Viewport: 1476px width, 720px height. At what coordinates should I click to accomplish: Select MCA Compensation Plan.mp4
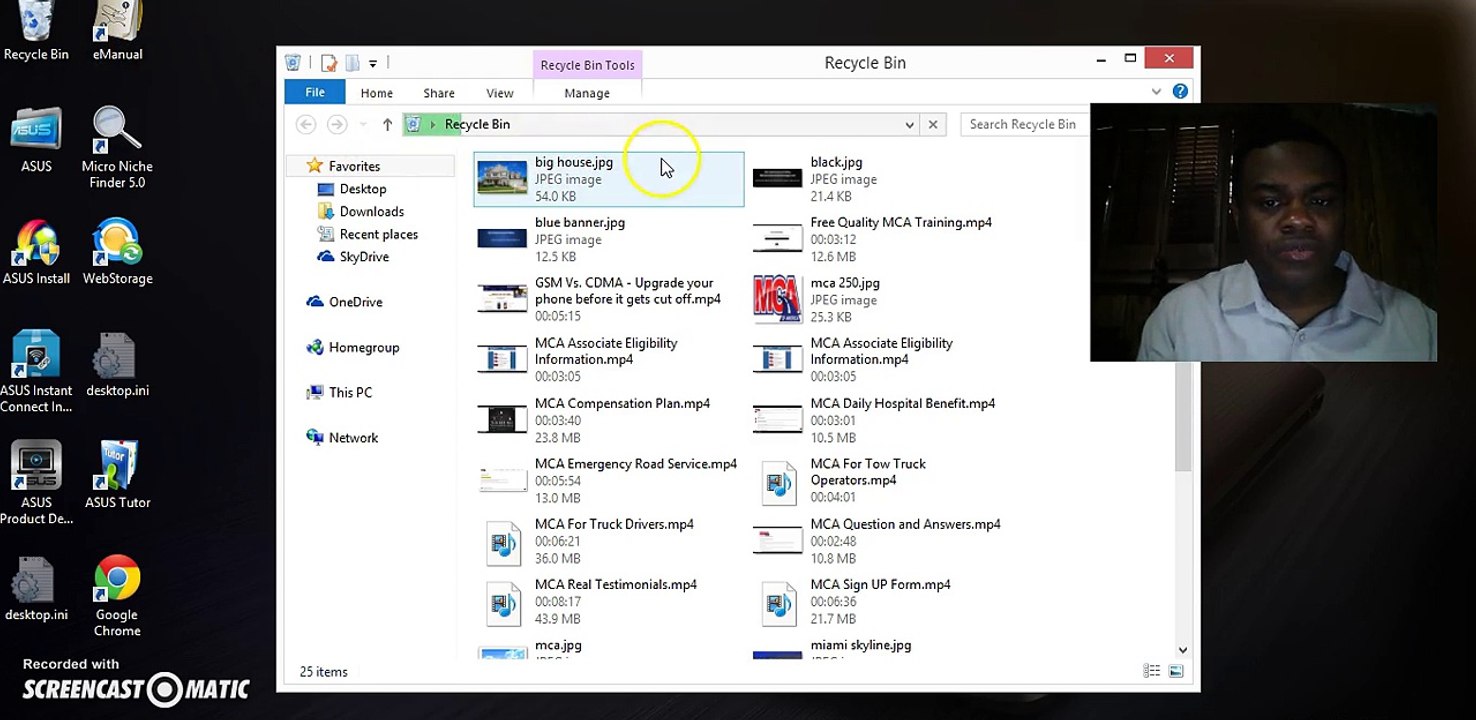[608, 420]
